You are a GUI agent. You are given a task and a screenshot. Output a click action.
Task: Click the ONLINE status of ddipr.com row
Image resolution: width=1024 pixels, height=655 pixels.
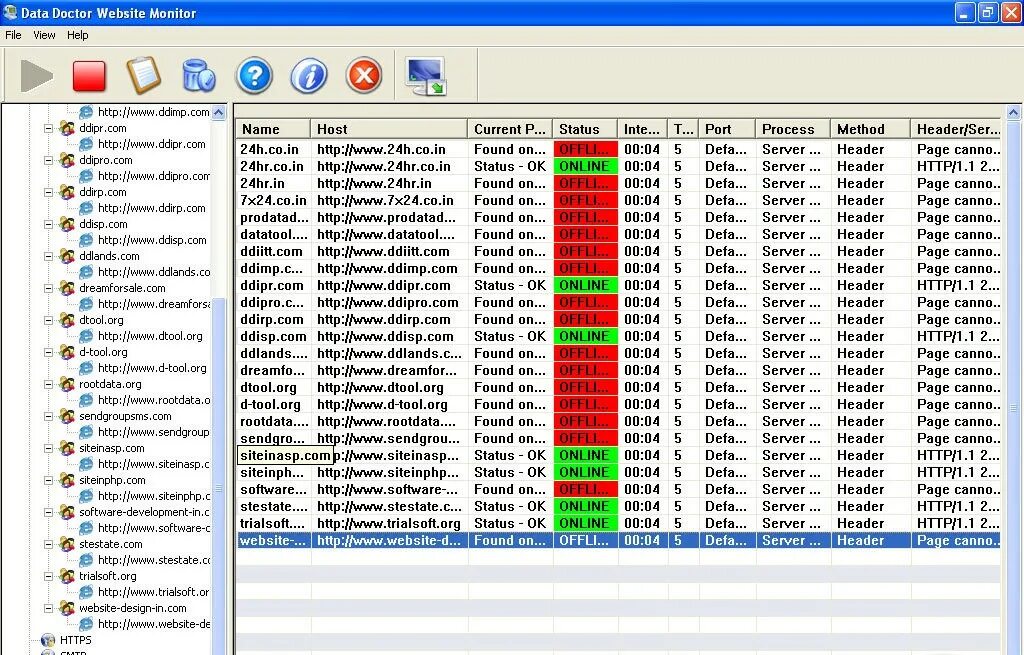pyautogui.click(x=585, y=285)
